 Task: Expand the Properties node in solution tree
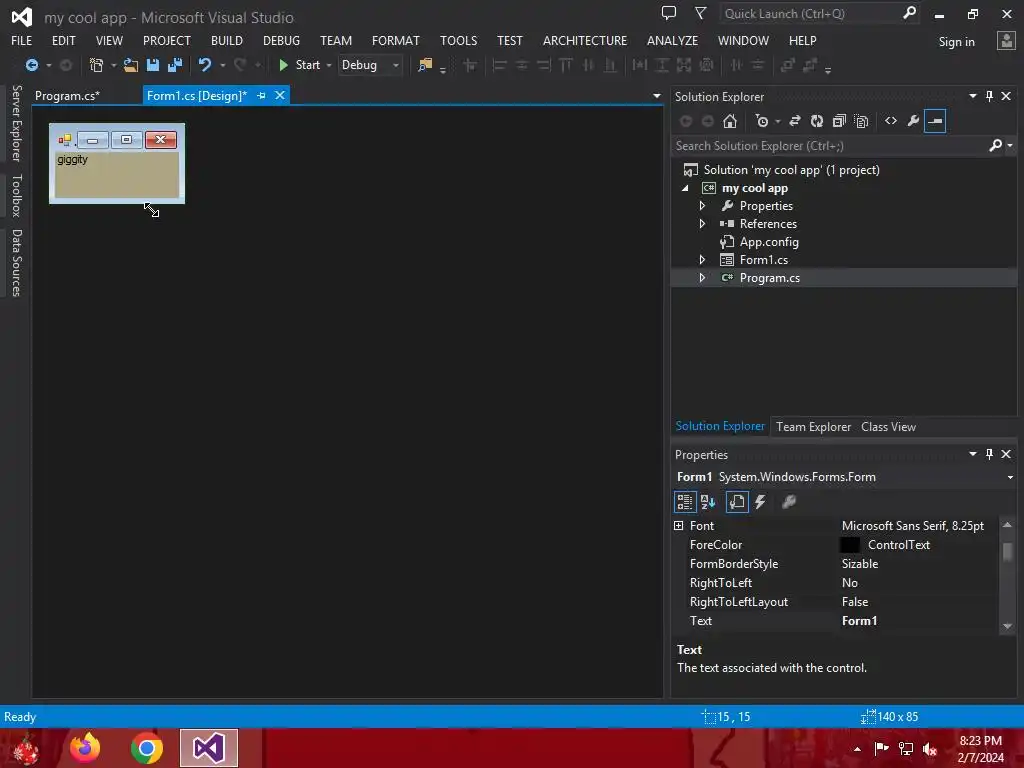(x=702, y=206)
